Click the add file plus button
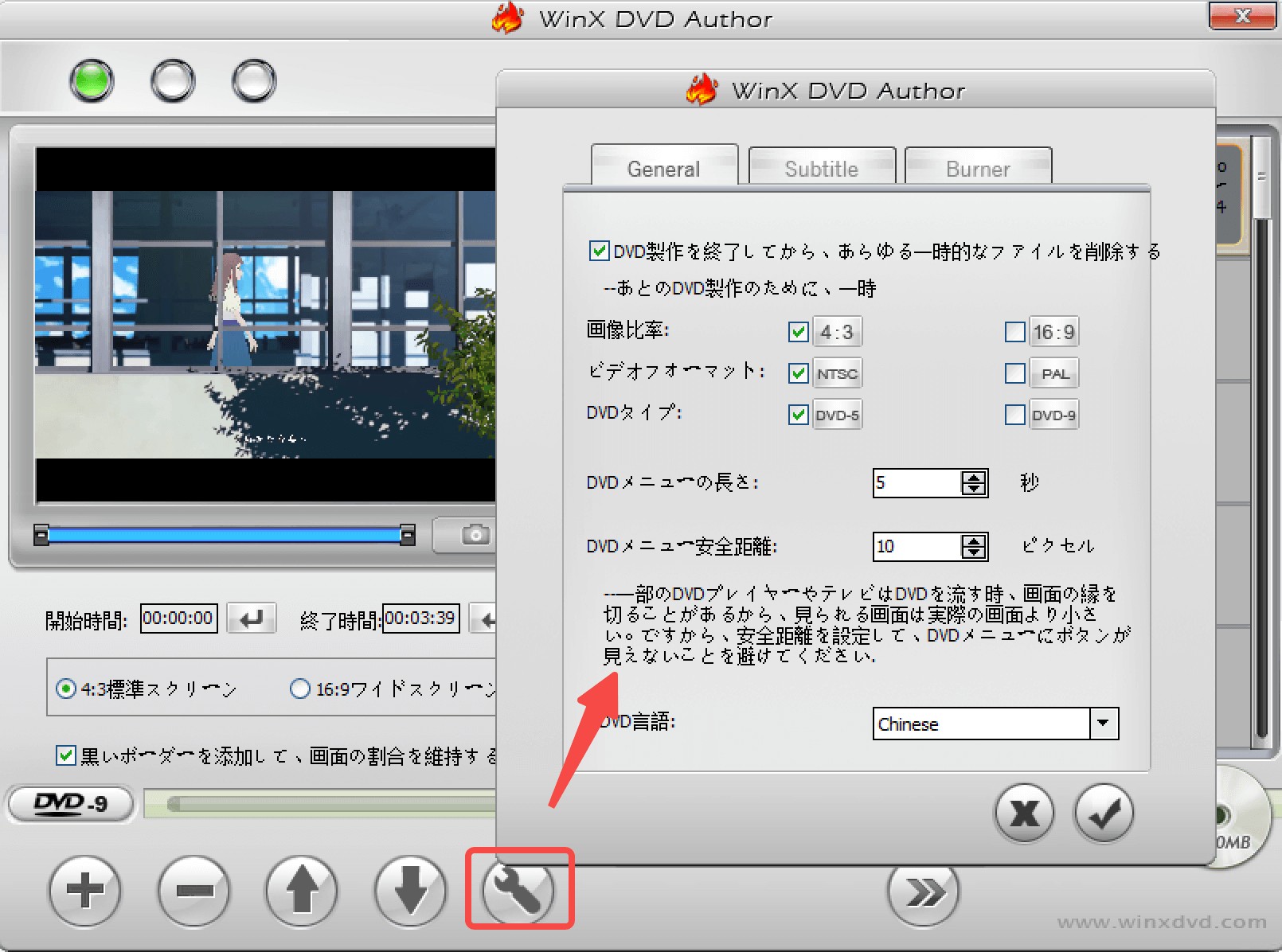 click(x=85, y=890)
